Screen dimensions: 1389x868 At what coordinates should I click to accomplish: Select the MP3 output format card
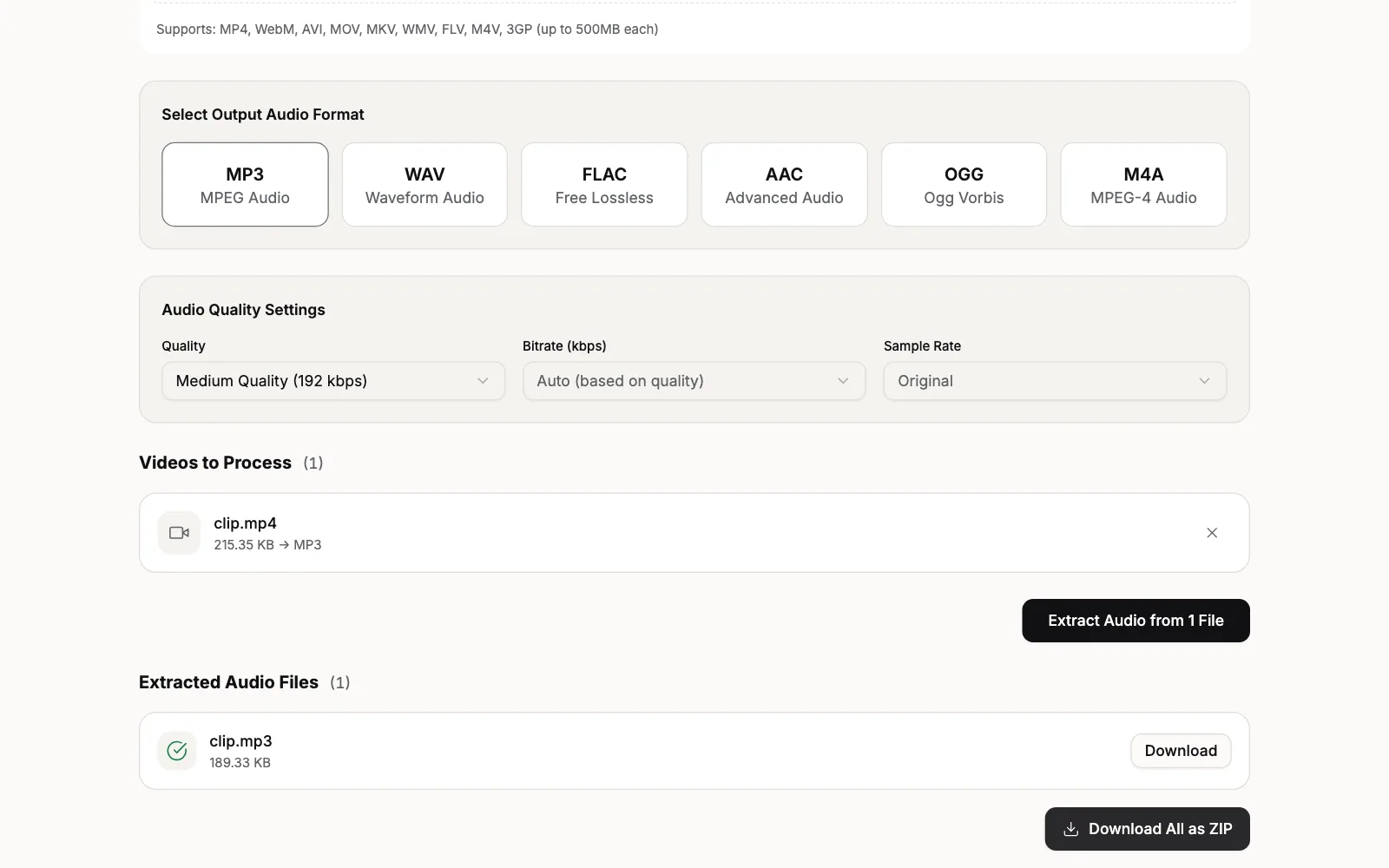[x=245, y=185]
